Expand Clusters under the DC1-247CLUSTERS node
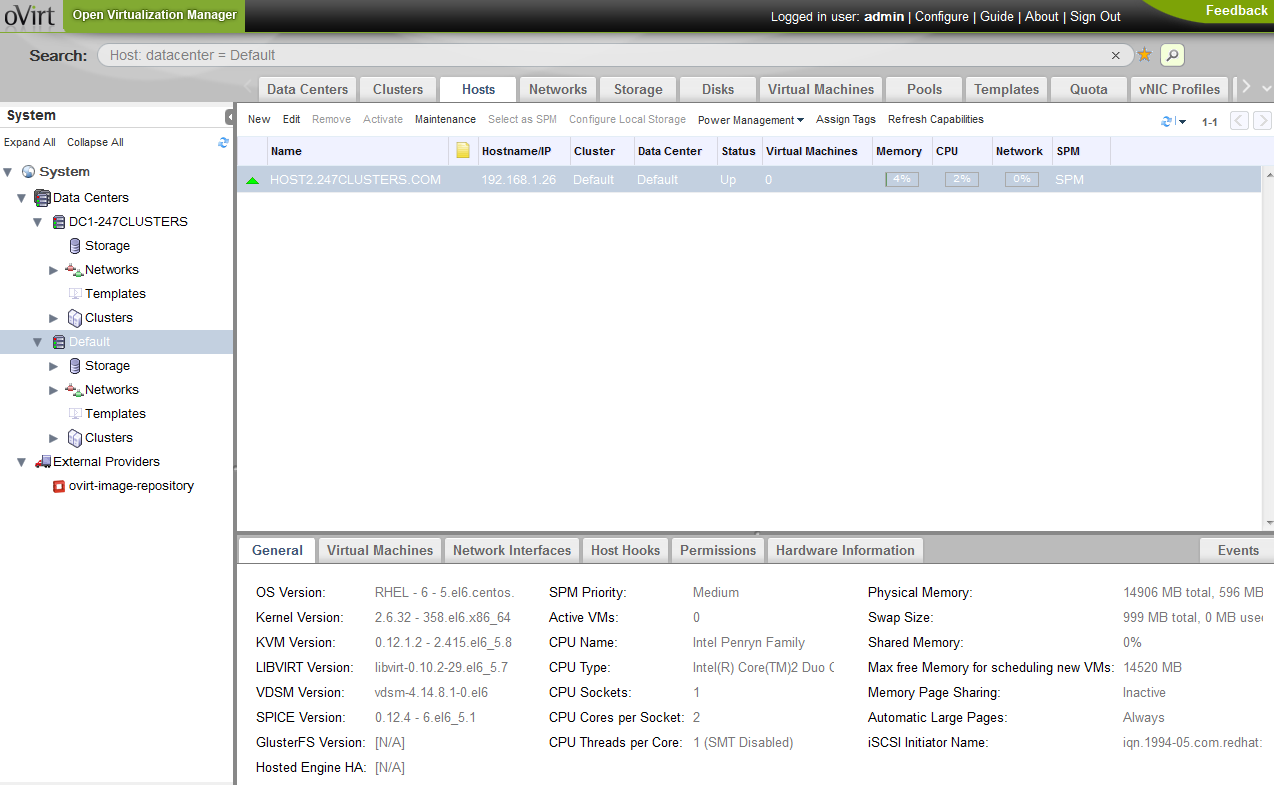Screen dimensions: 1274x785 (54, 318)
